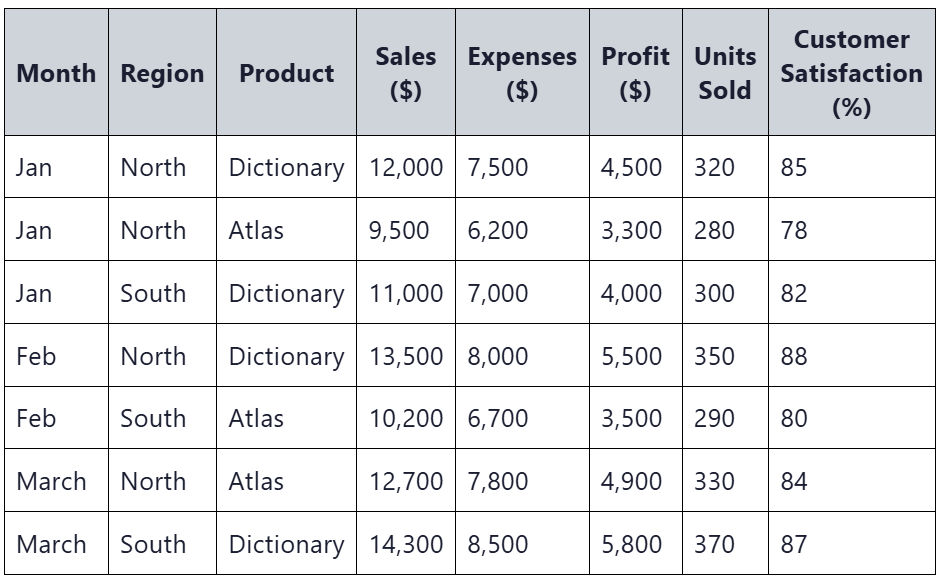Click the 7,000 expenses cell
Image resolution: width=944 pixels, height=583 pixels.
coord(523,293)
